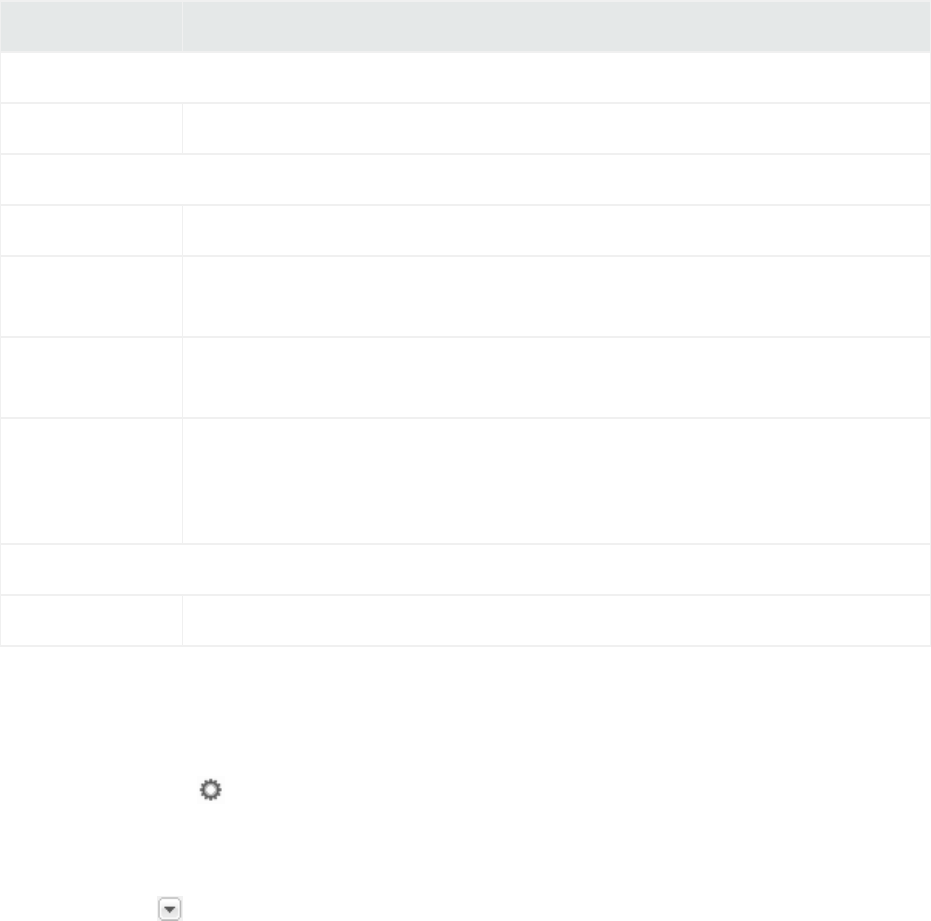Select right cell in the bottom table row
This screenshot has height=921, width=931.
[556, 621]
